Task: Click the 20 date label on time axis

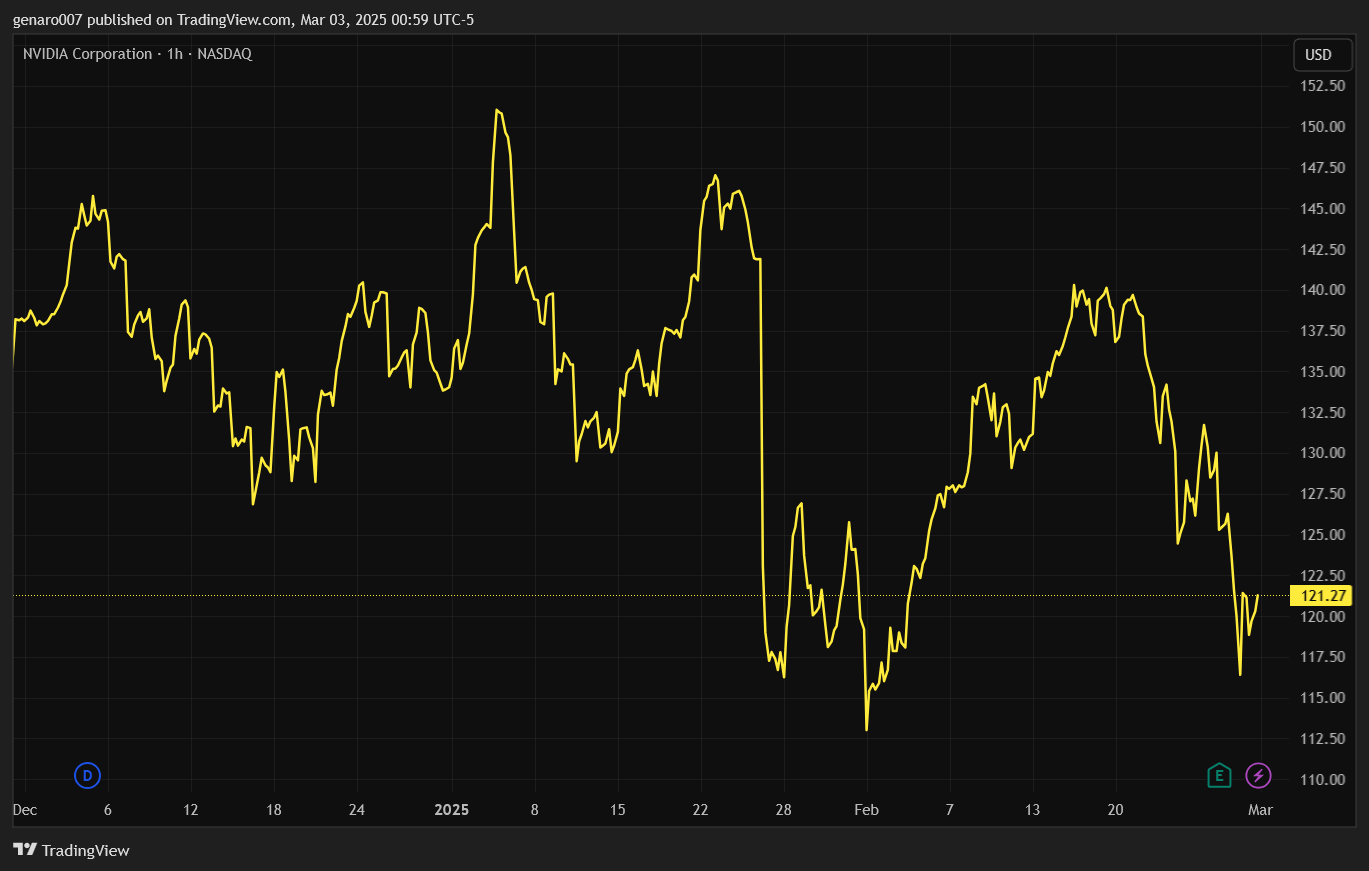Action: [x=1116, y=810]
